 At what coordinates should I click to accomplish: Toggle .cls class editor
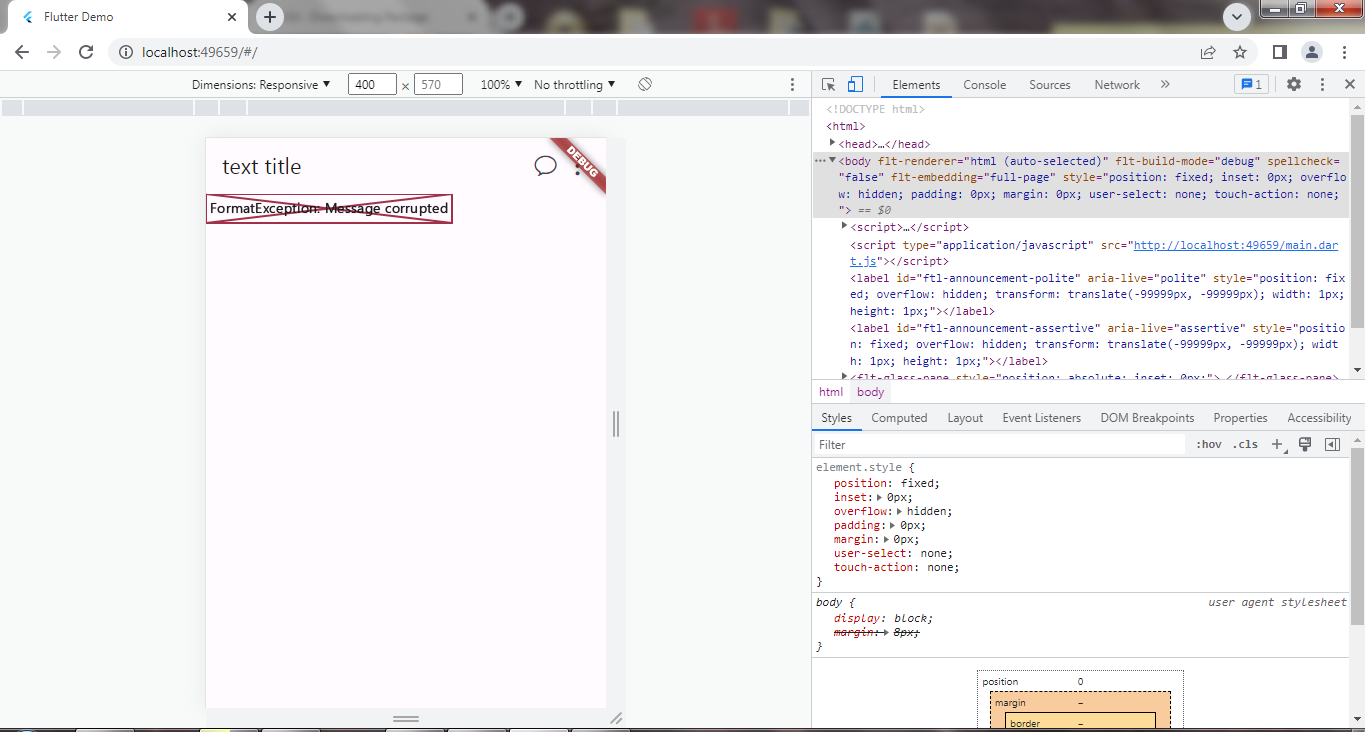(1245, 445)
